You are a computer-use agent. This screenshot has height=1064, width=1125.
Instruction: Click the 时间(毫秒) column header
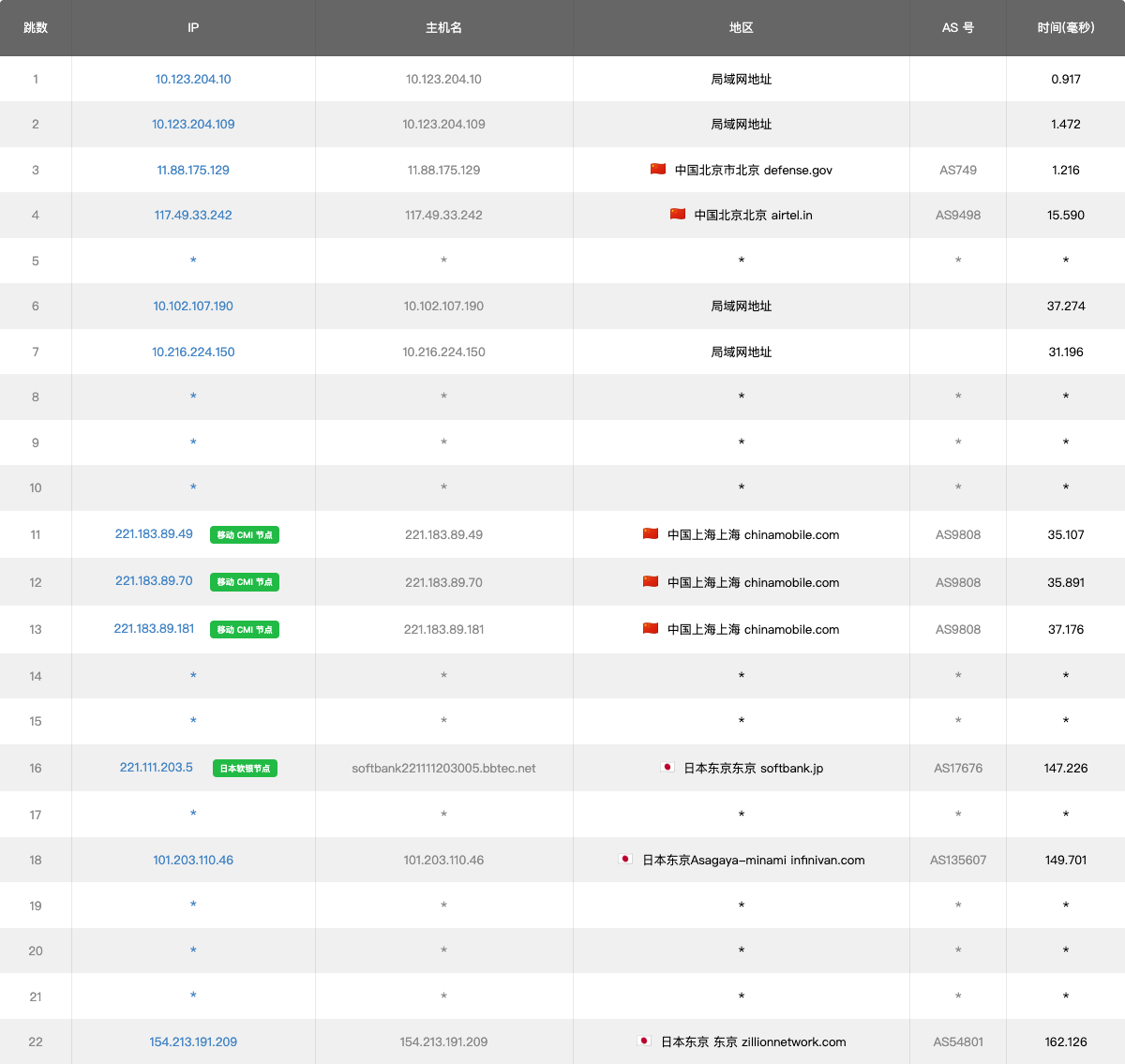click(x=1065, y=27)
